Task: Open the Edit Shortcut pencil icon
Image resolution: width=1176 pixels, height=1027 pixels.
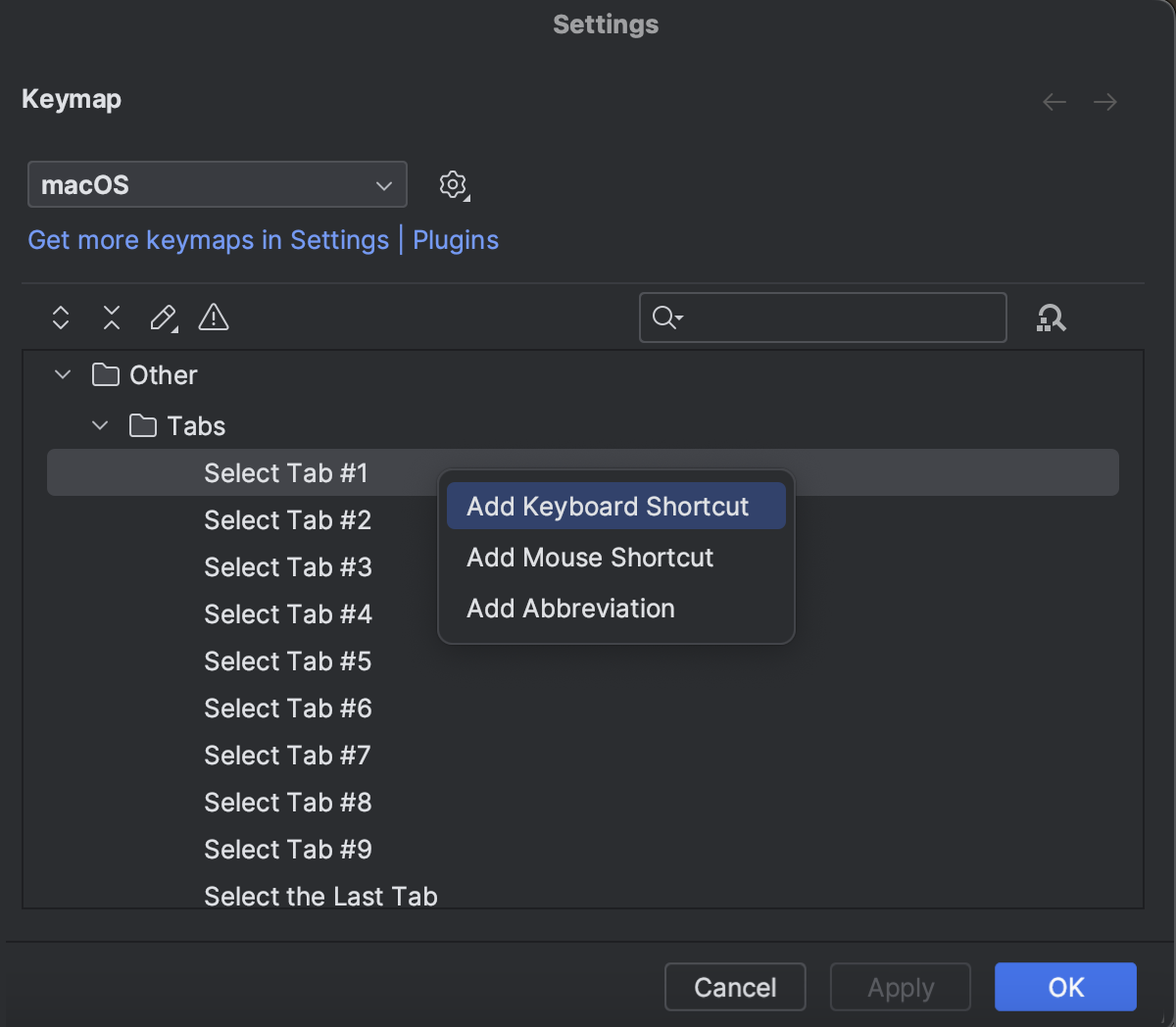Action: (163, 318)
